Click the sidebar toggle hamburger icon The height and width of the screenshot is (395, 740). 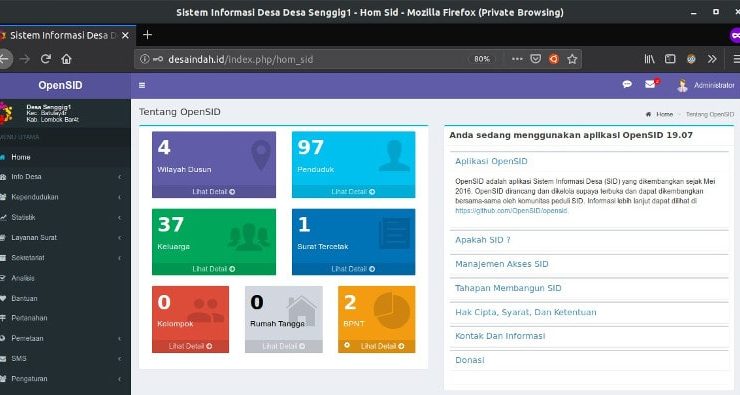(142, 85)
